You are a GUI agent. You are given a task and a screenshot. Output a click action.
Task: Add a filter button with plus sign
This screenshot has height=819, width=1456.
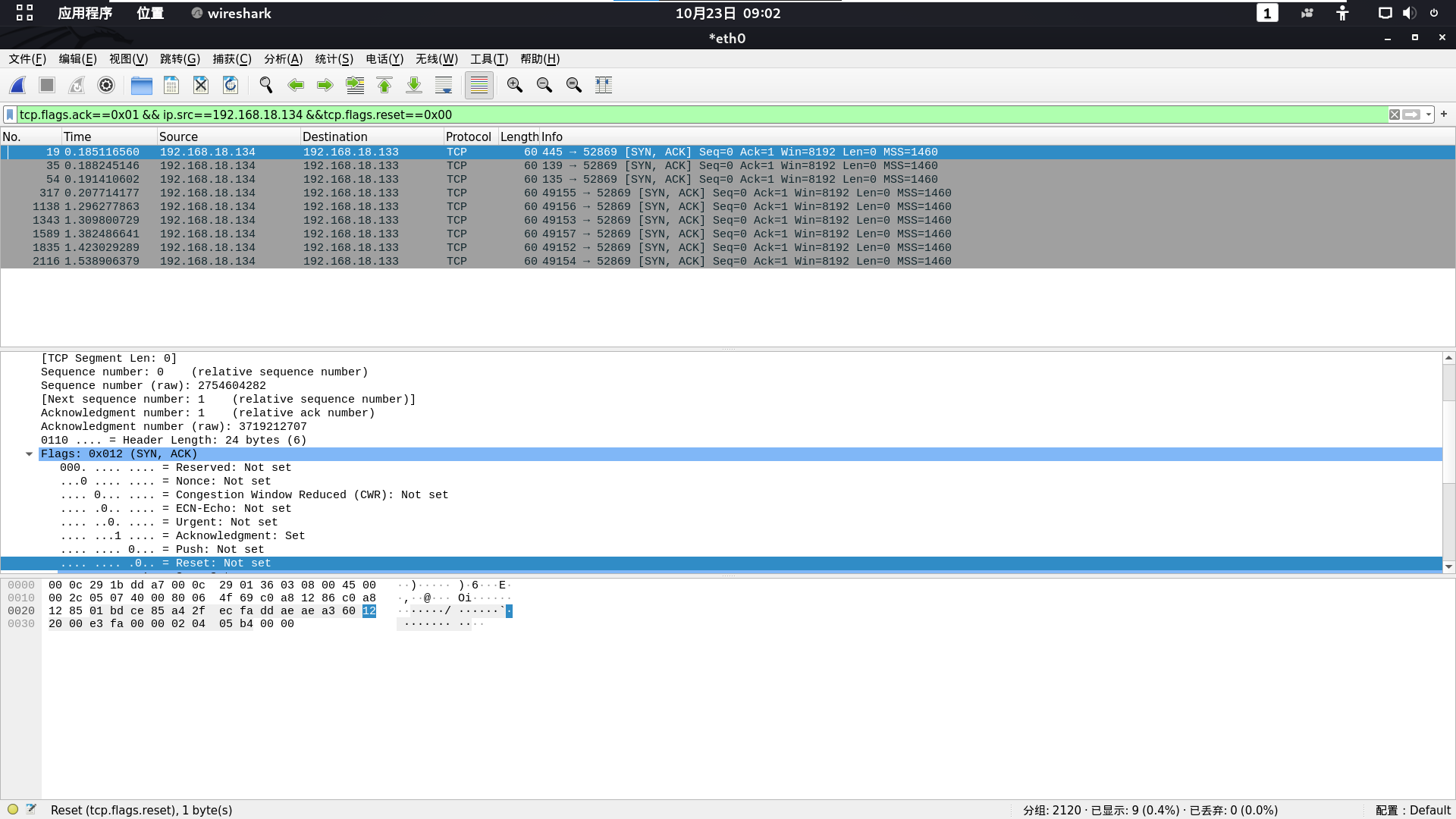click(x=1444, y=114)
